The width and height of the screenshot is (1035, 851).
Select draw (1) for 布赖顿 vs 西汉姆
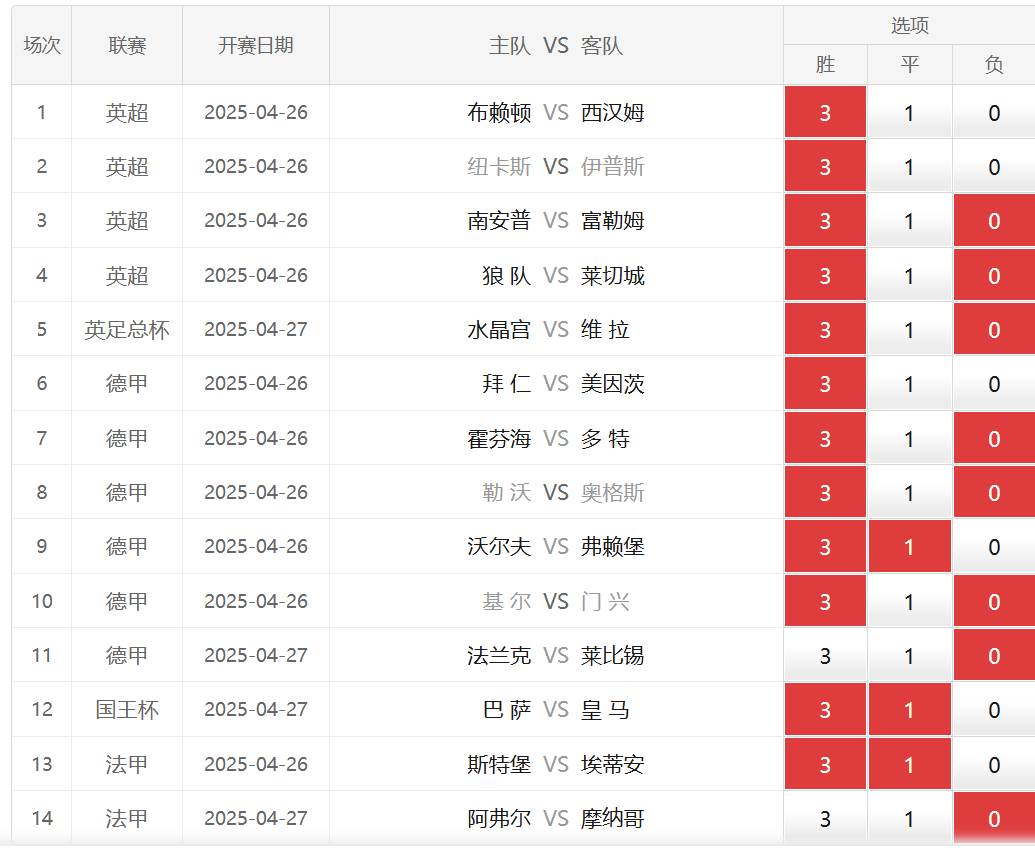(x=909, y=113)
